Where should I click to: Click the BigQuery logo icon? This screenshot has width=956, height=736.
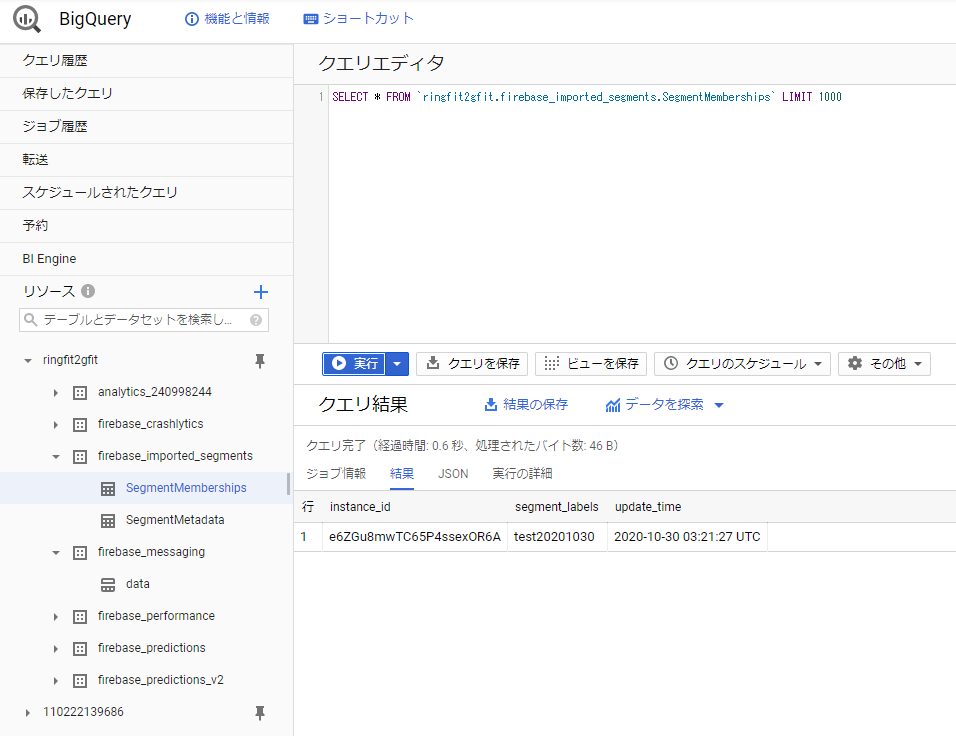pyautogui.click(x=27, y=19)
